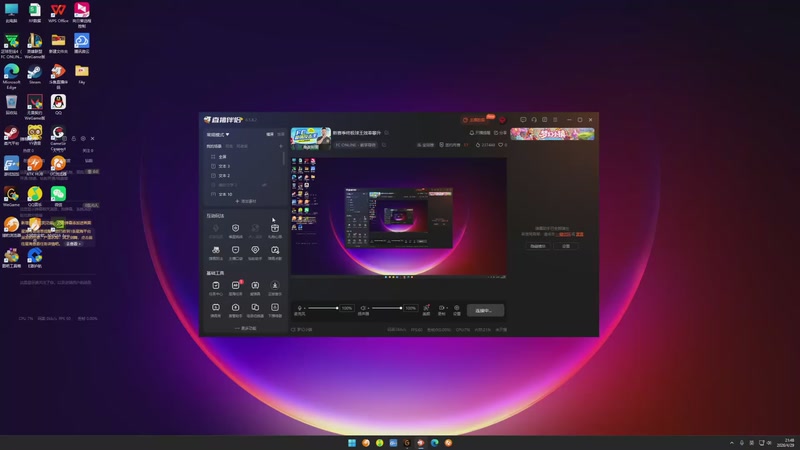The width and height of the screenshot is (800, 450).
Task: Click the speaker icon below the preview
Action: [363, 308]
